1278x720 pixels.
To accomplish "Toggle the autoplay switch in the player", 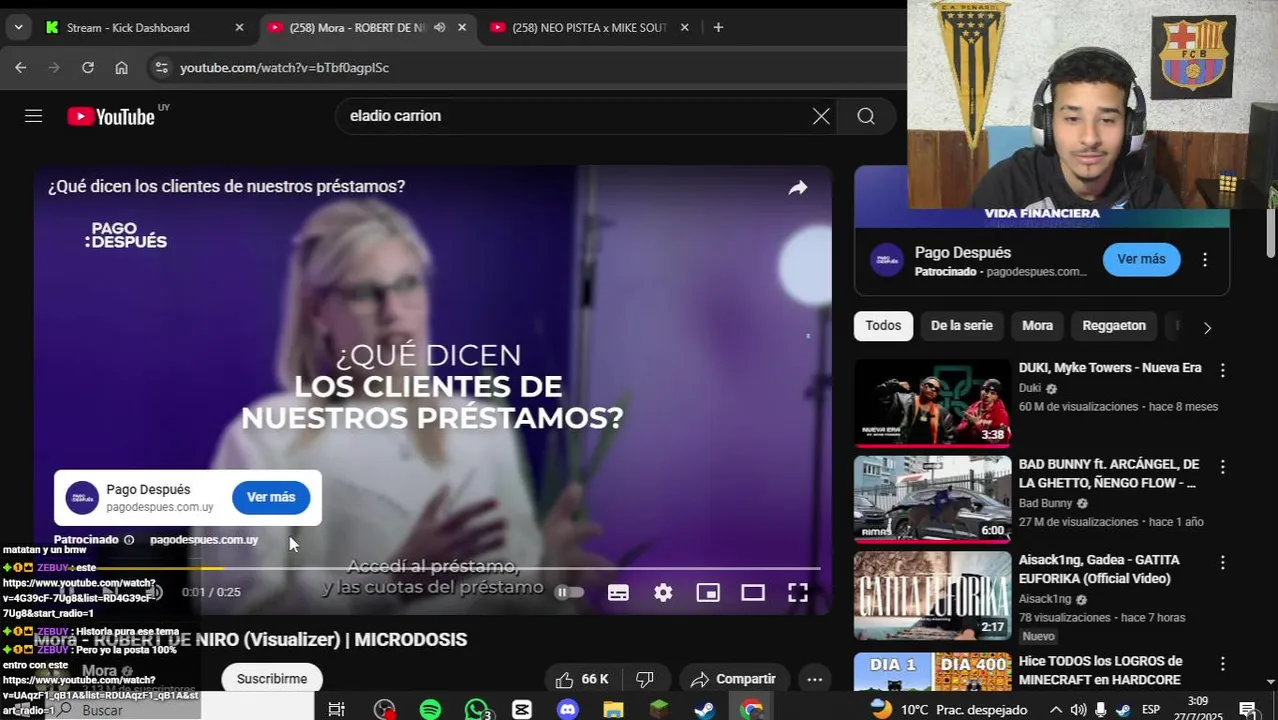I will 569,592.
